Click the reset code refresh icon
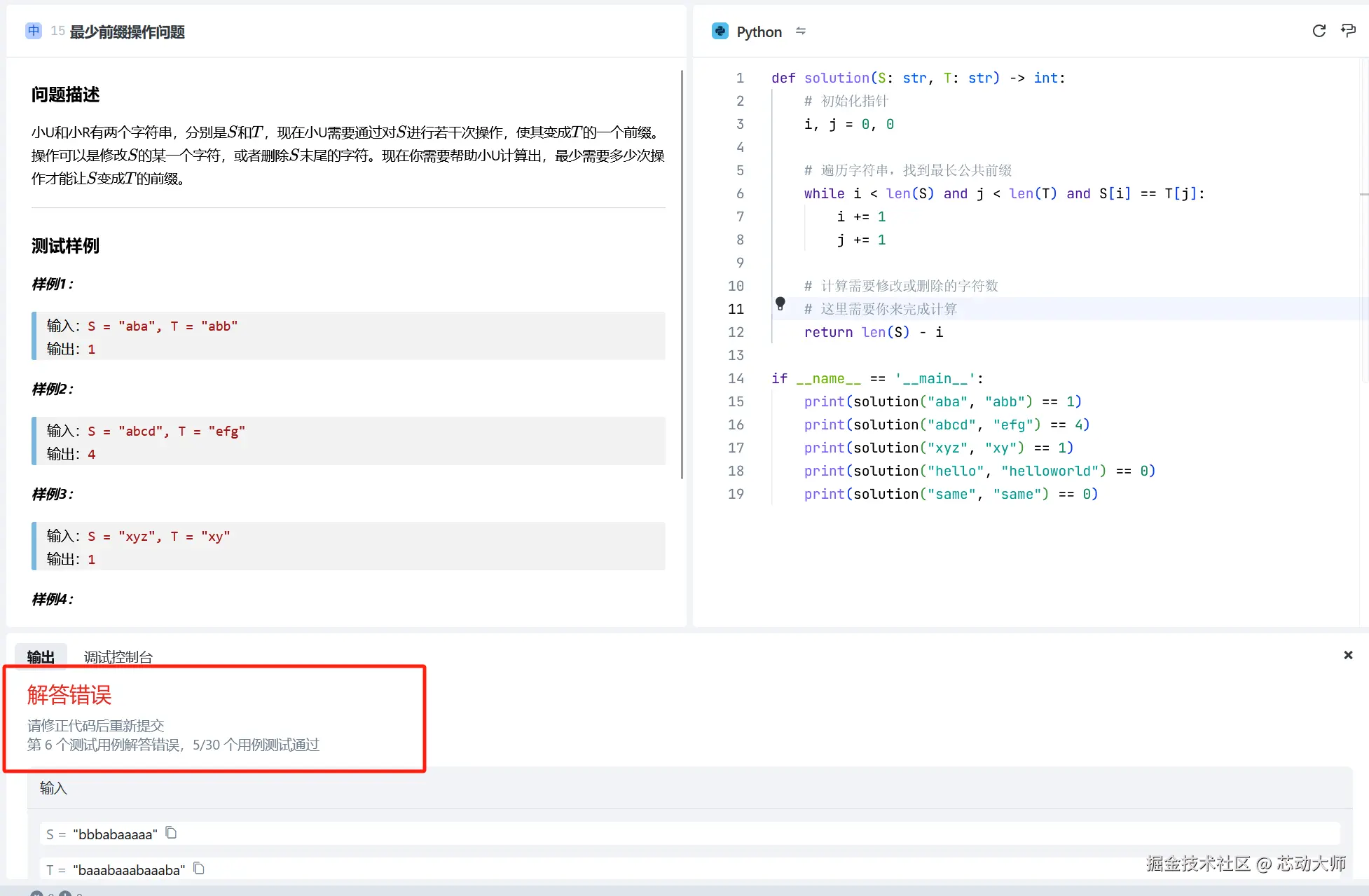Viewport: 1369px width, 896px height. (1319, 31)
